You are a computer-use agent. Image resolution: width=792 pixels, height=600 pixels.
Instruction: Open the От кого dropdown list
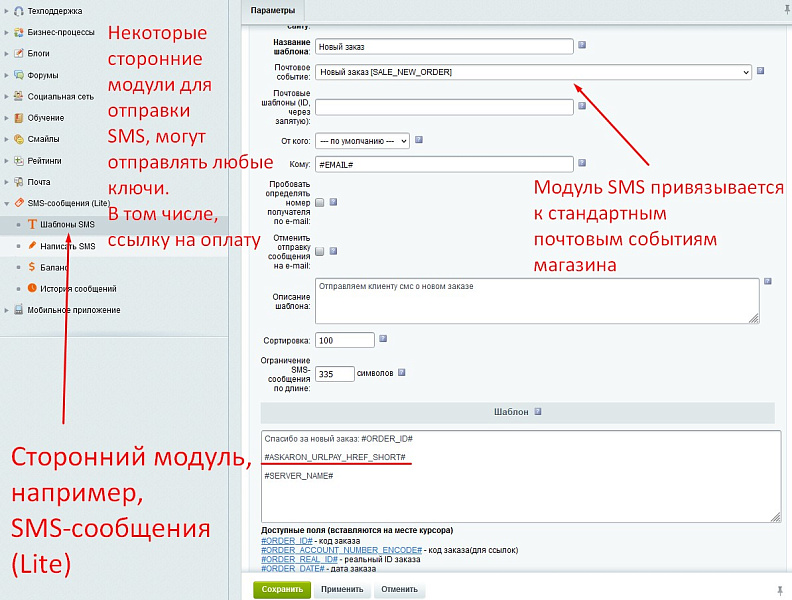point(362,141)
